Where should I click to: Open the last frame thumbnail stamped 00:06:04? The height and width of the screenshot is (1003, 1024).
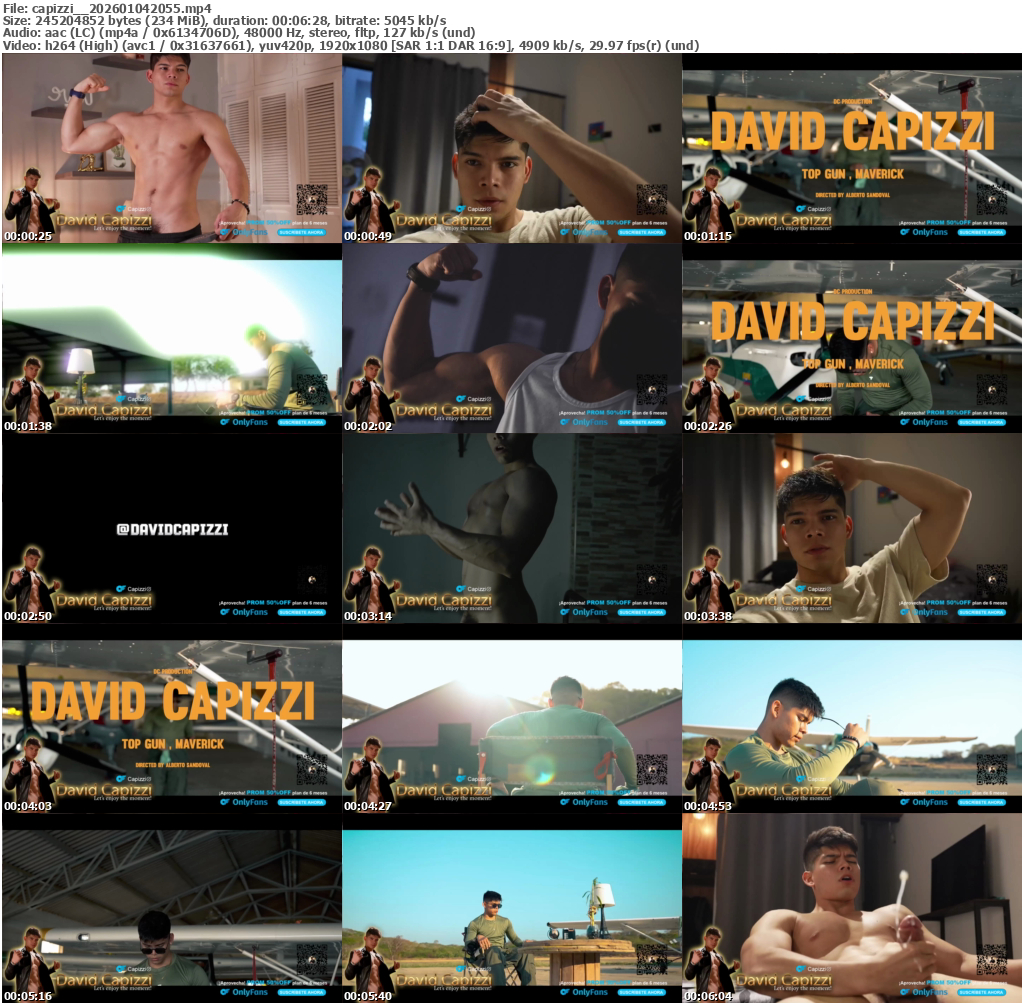852,908
